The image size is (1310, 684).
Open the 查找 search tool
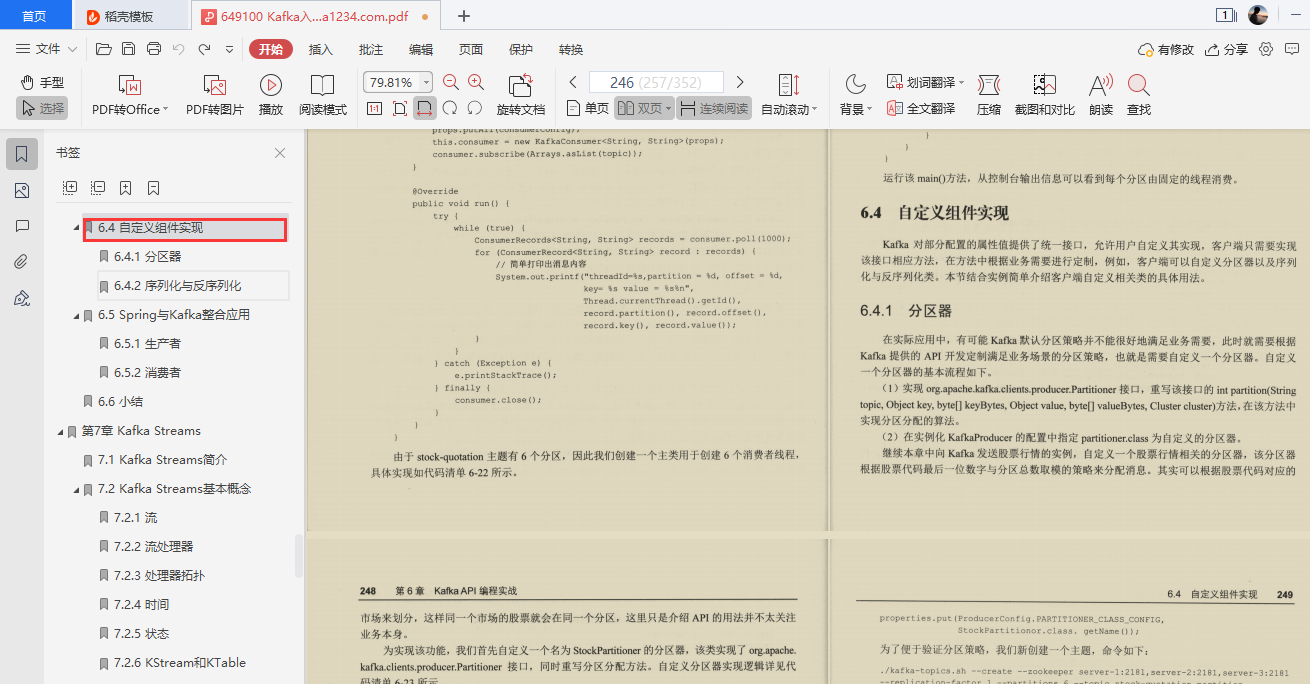pos(1141,95)
